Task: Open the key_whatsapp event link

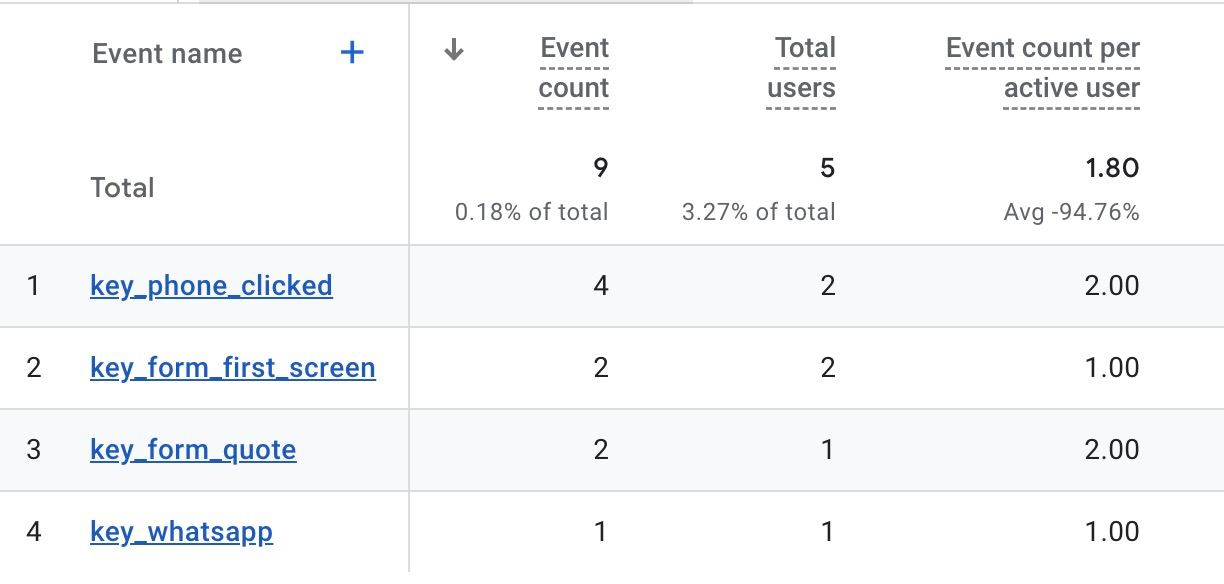Action: coord(181,532)
